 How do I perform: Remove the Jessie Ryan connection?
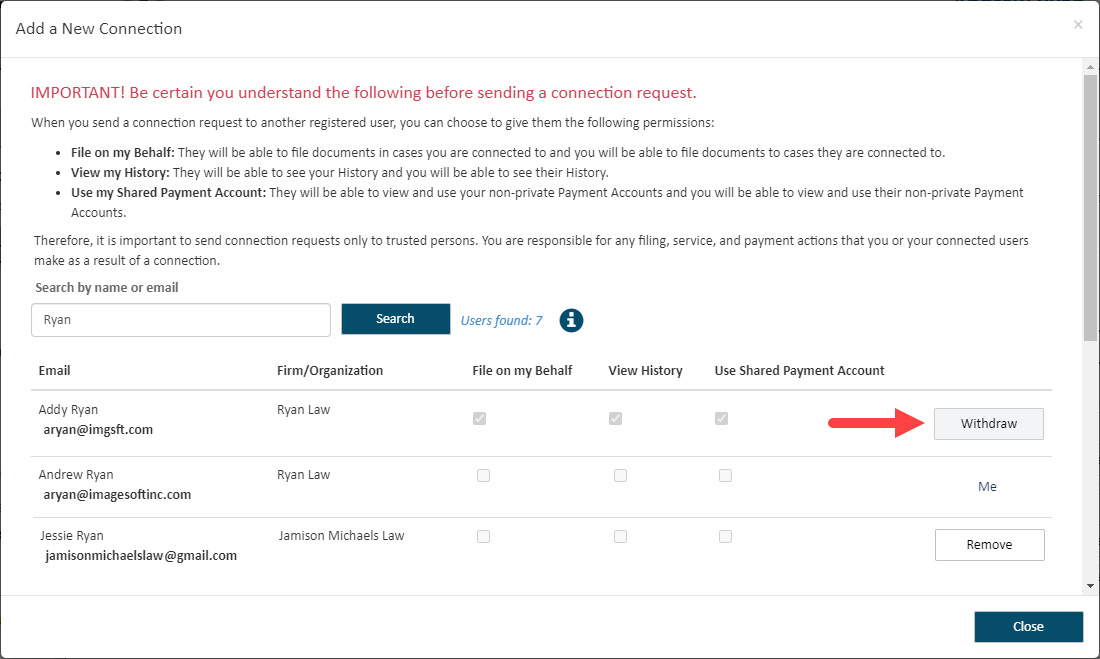[989, 545]
